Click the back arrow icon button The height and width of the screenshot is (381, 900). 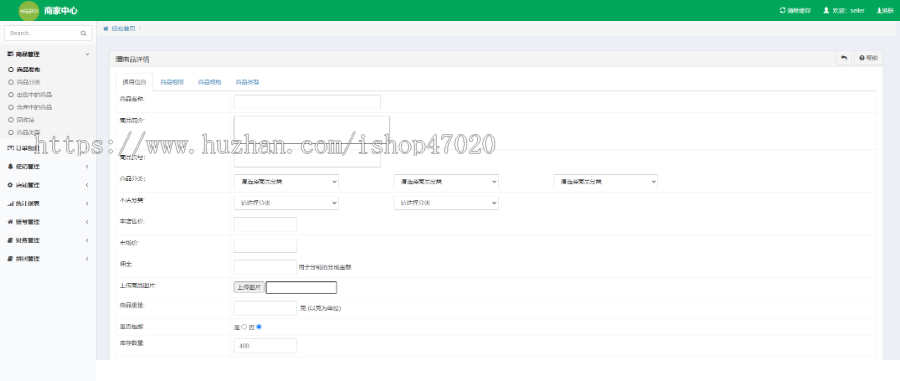click(844, 58)
